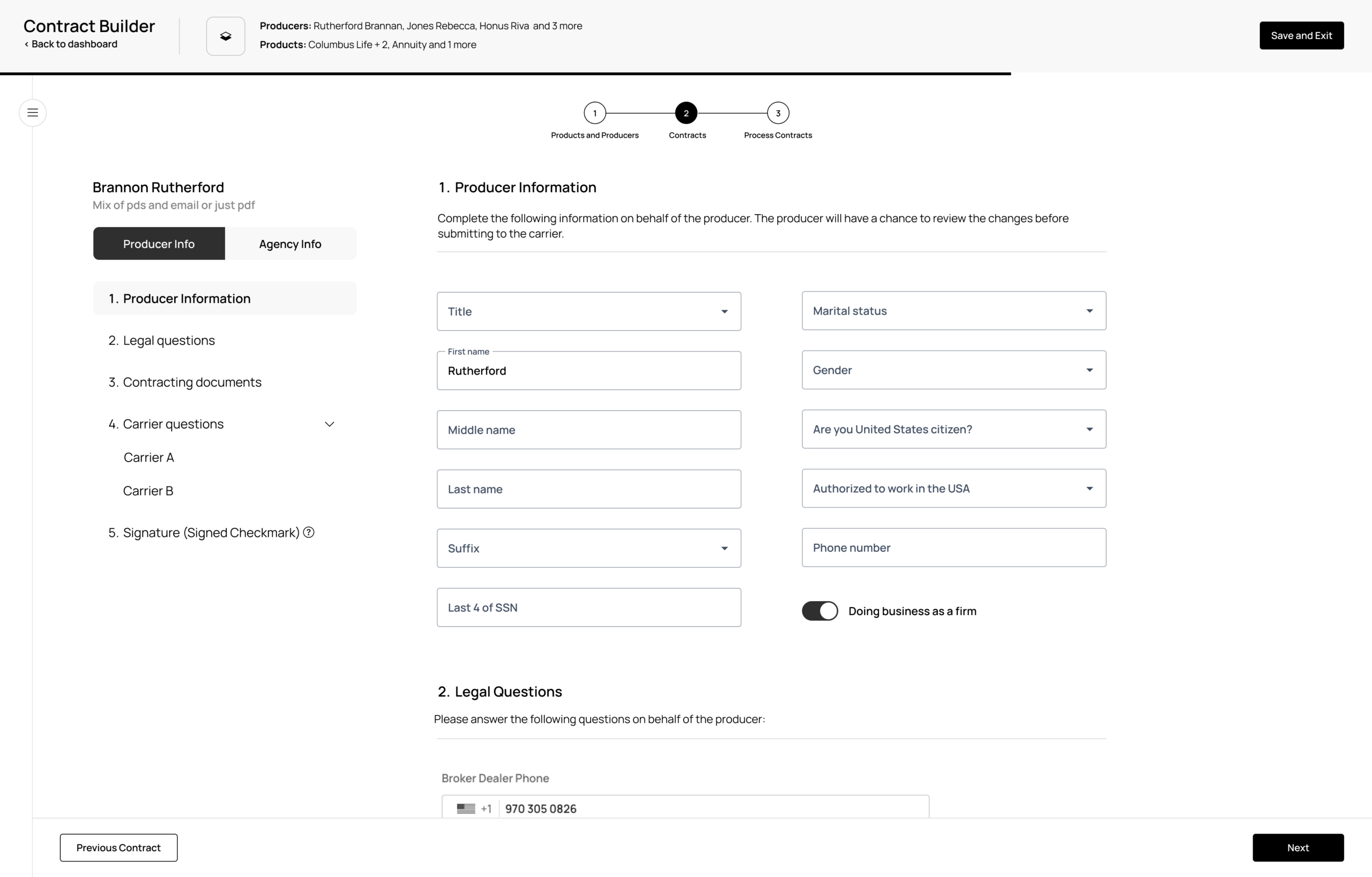This screenshot has width=1372, height=877.
Task: Select Carrier A in sidebar
Action: (148, 458)
